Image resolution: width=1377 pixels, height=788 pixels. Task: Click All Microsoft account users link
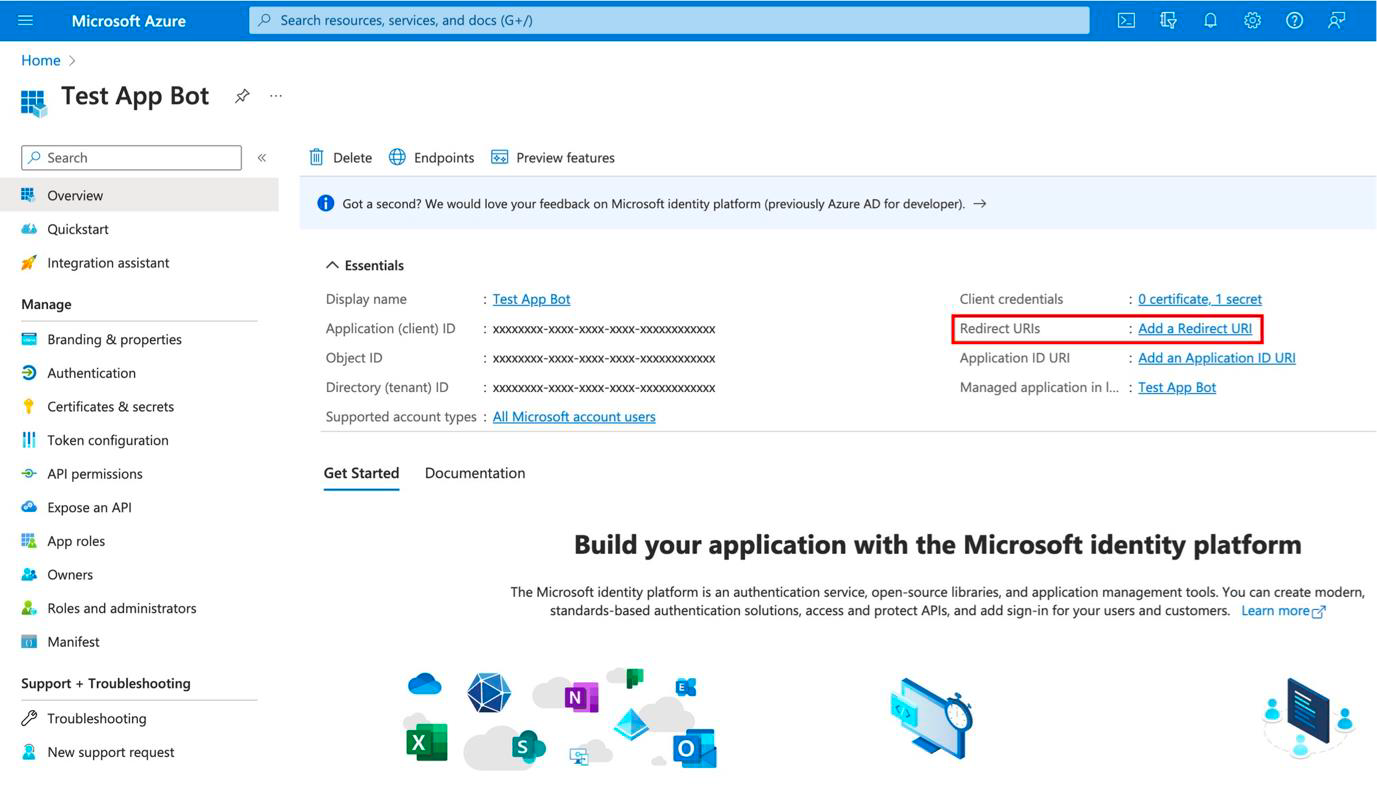click(x=574, y=417)
